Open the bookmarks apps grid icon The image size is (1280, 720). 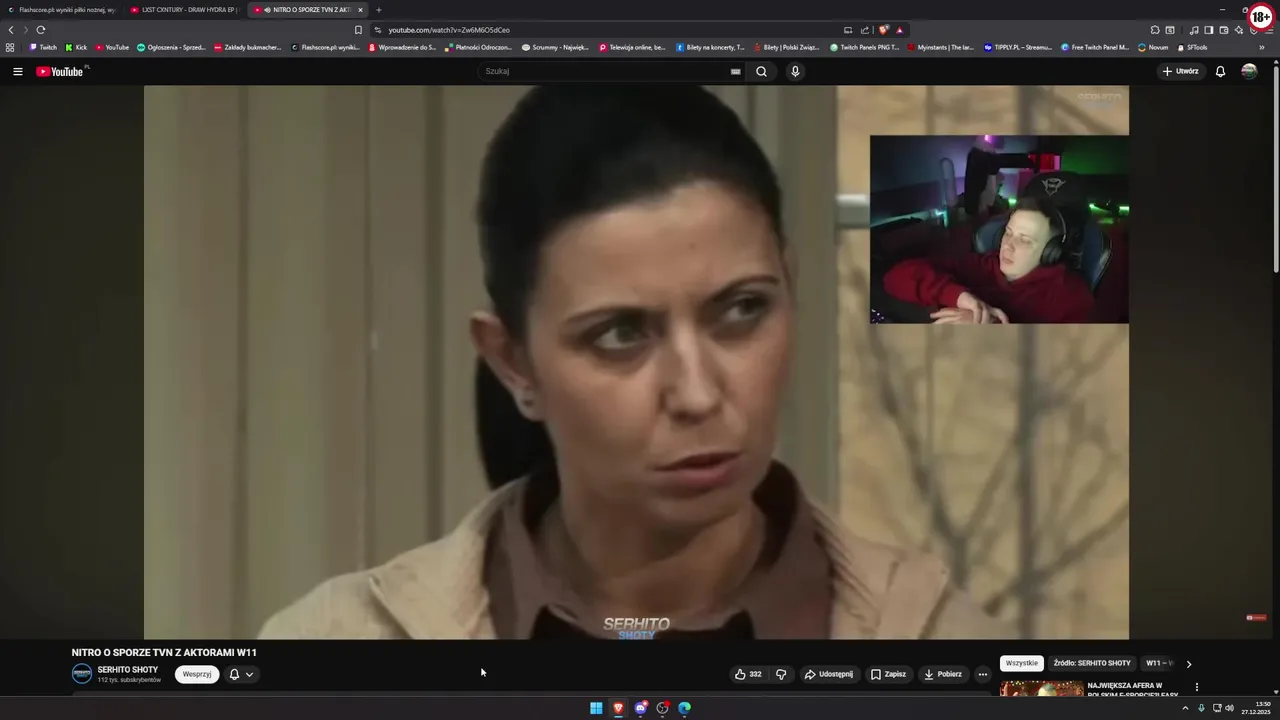[x=10, y=47]
